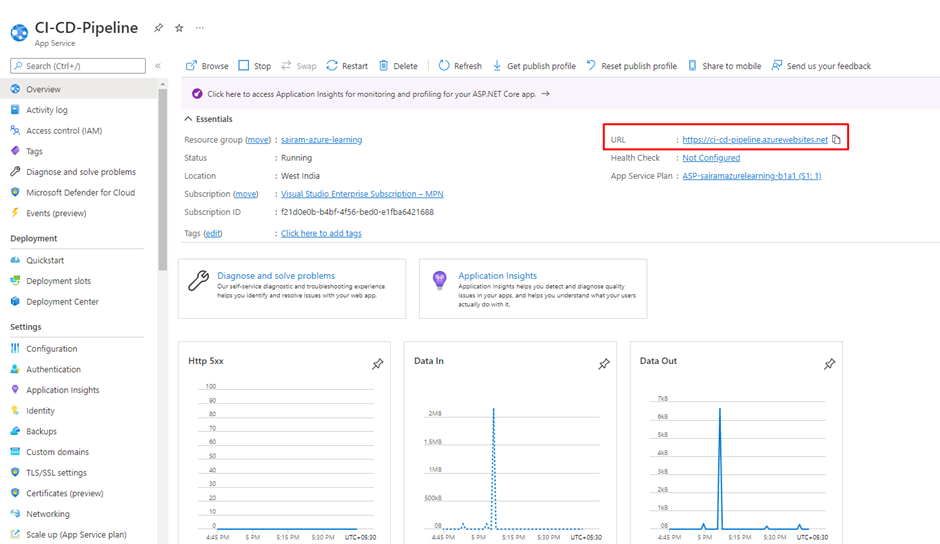Screen dimensions: 940x544
Task: Delete the app service
Action: [x=398, y=66]
